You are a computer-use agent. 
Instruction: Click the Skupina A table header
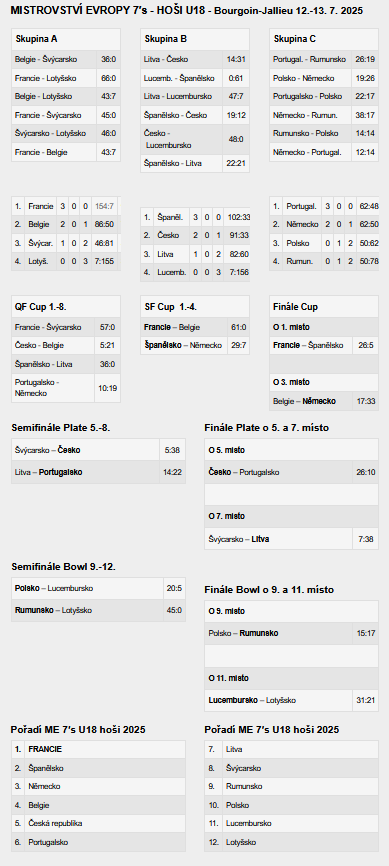pos(66,39)
